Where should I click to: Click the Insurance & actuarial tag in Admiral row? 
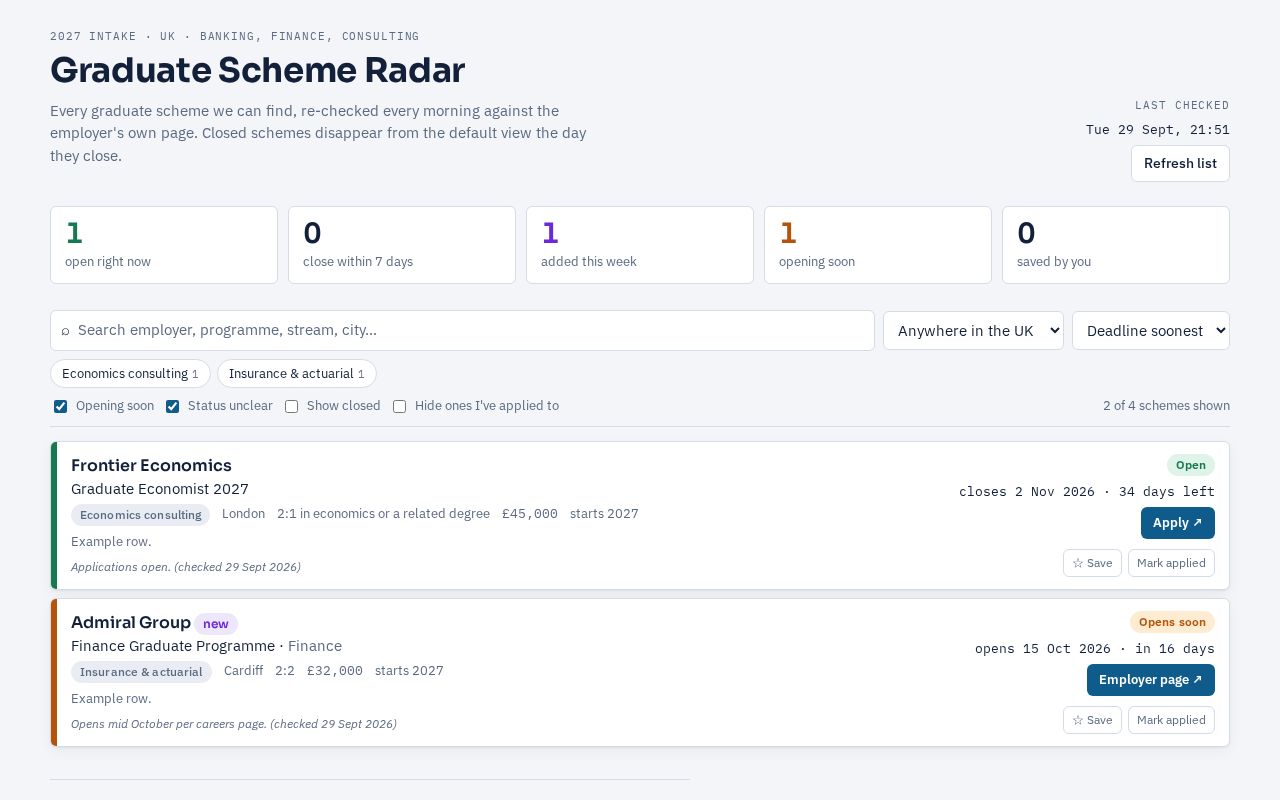coord(141,672)
